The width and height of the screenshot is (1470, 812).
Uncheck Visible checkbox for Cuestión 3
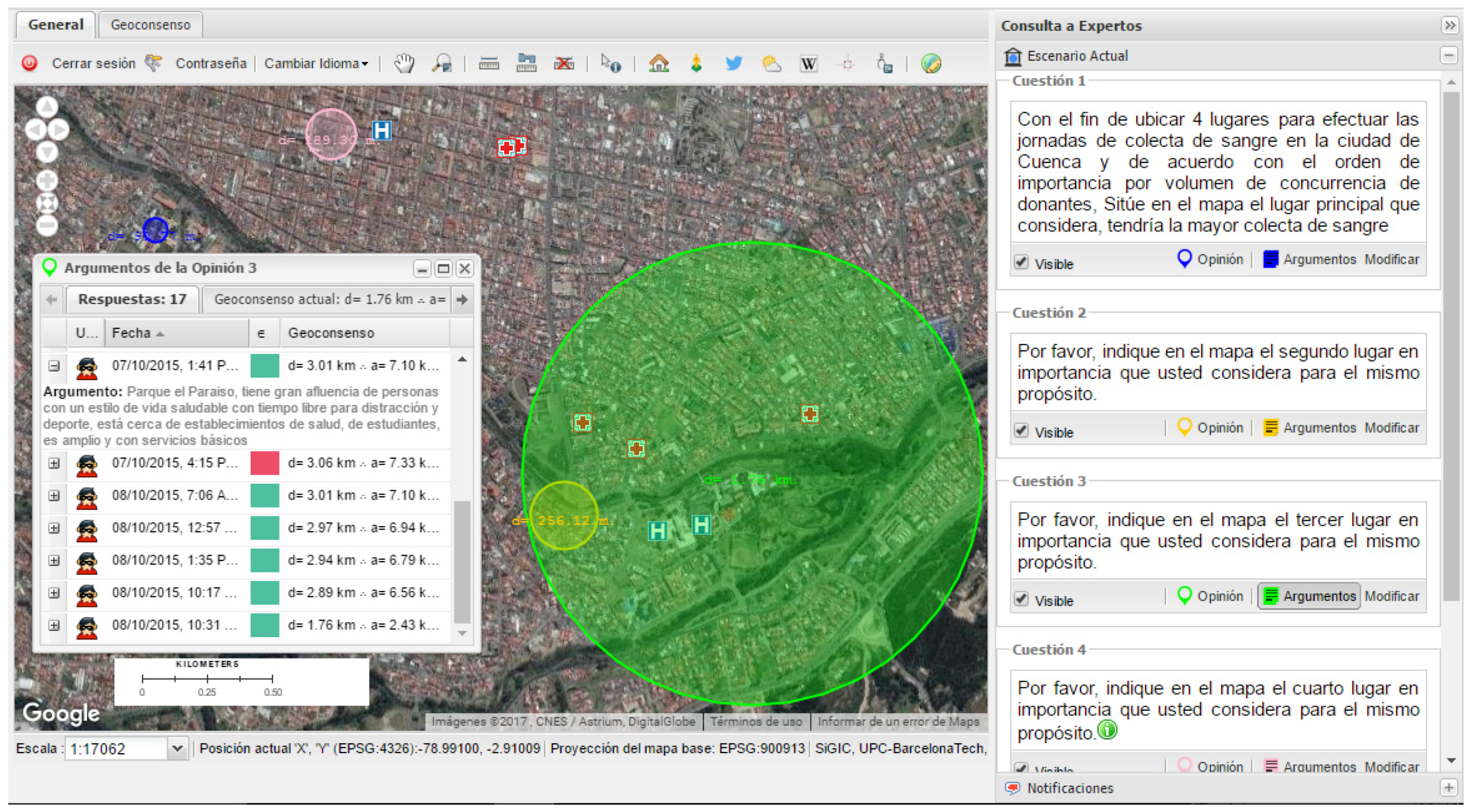click(x=1021, y=599)
